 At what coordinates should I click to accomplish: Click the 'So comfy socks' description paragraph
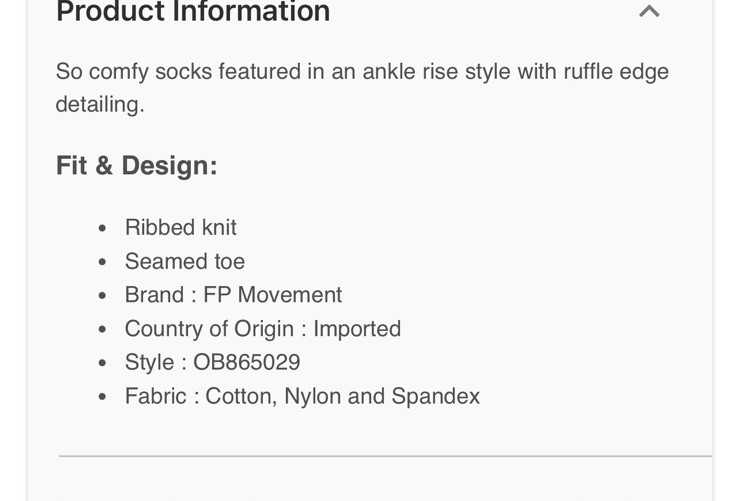click(x=362, y=72)
